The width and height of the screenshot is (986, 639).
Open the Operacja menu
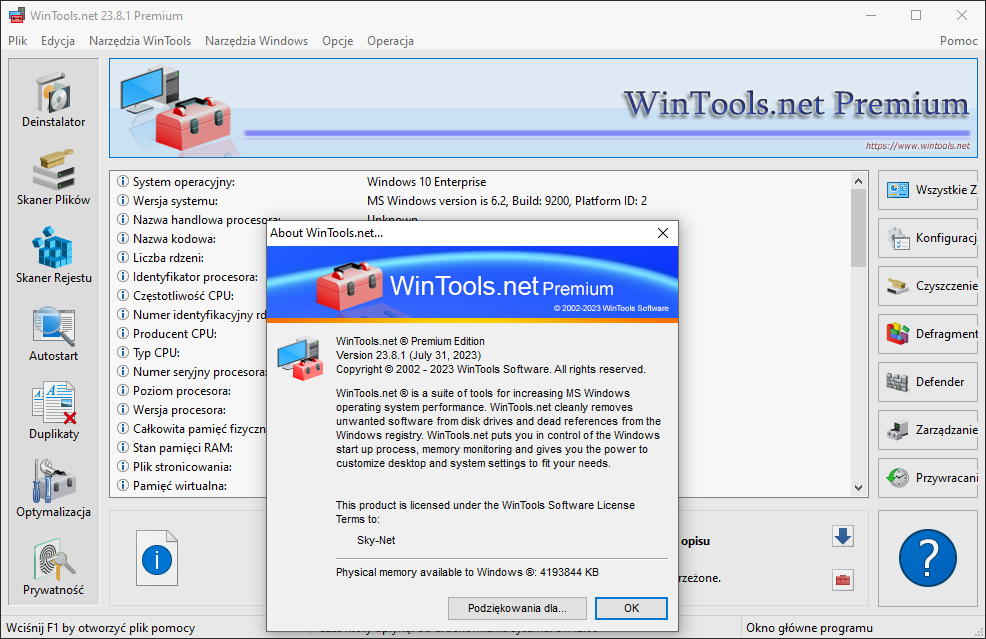(x=391, y=41)
